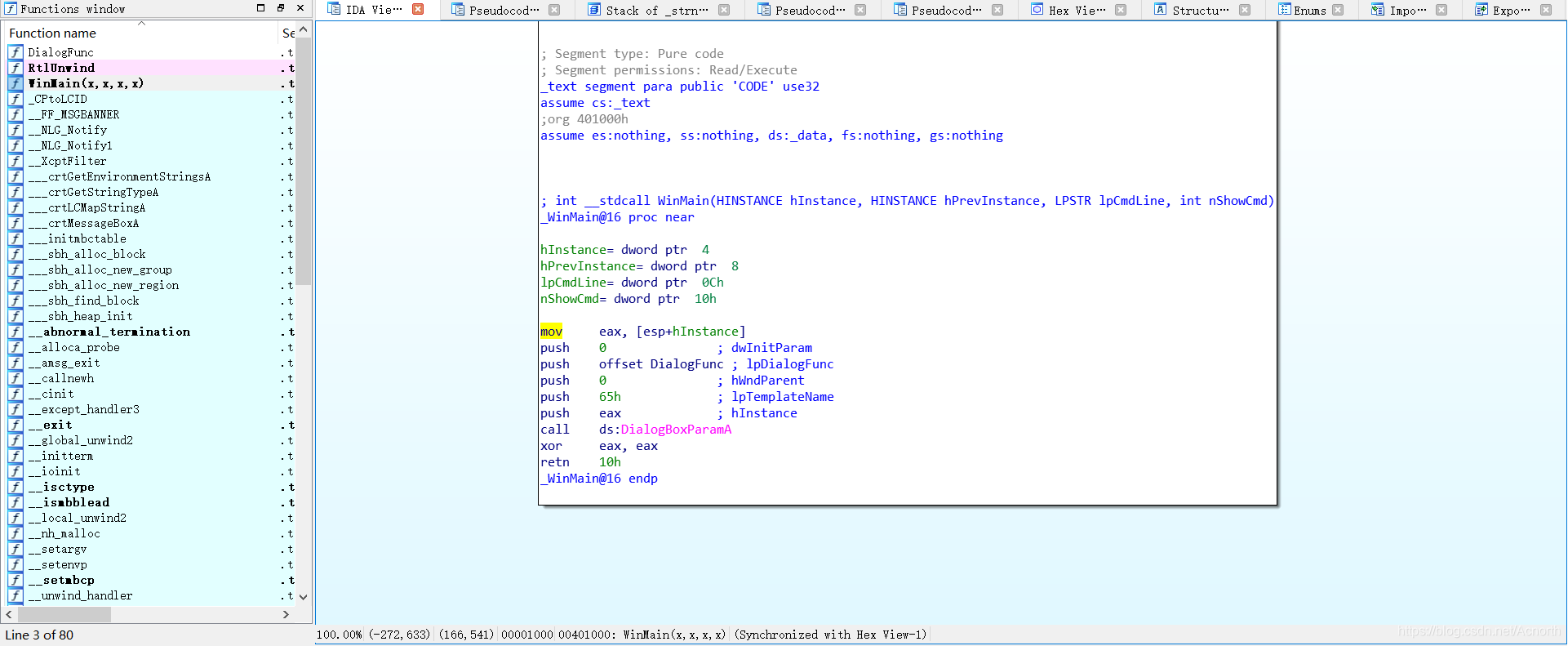Screen dimensions: 1568x646
Task: Click the push 65h lpTemplateName line
Action: tap(686, 397)
